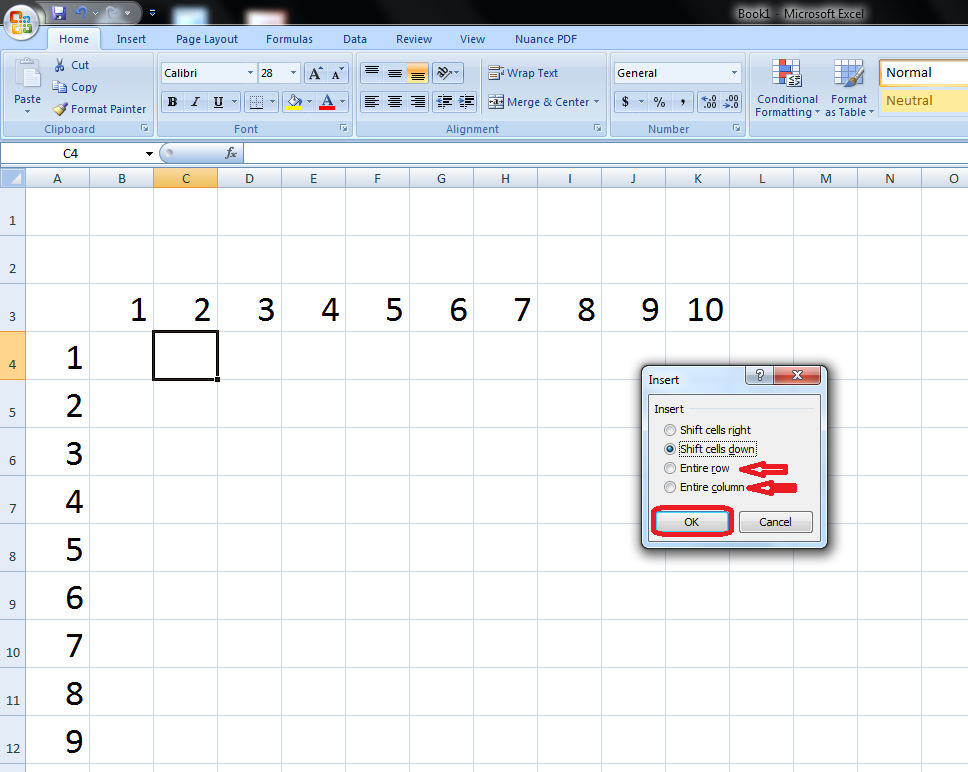Image resolution: width=968 pixels, height=772 pixels.
Task: Apply Bold formatting
Action: click(171, 102)
